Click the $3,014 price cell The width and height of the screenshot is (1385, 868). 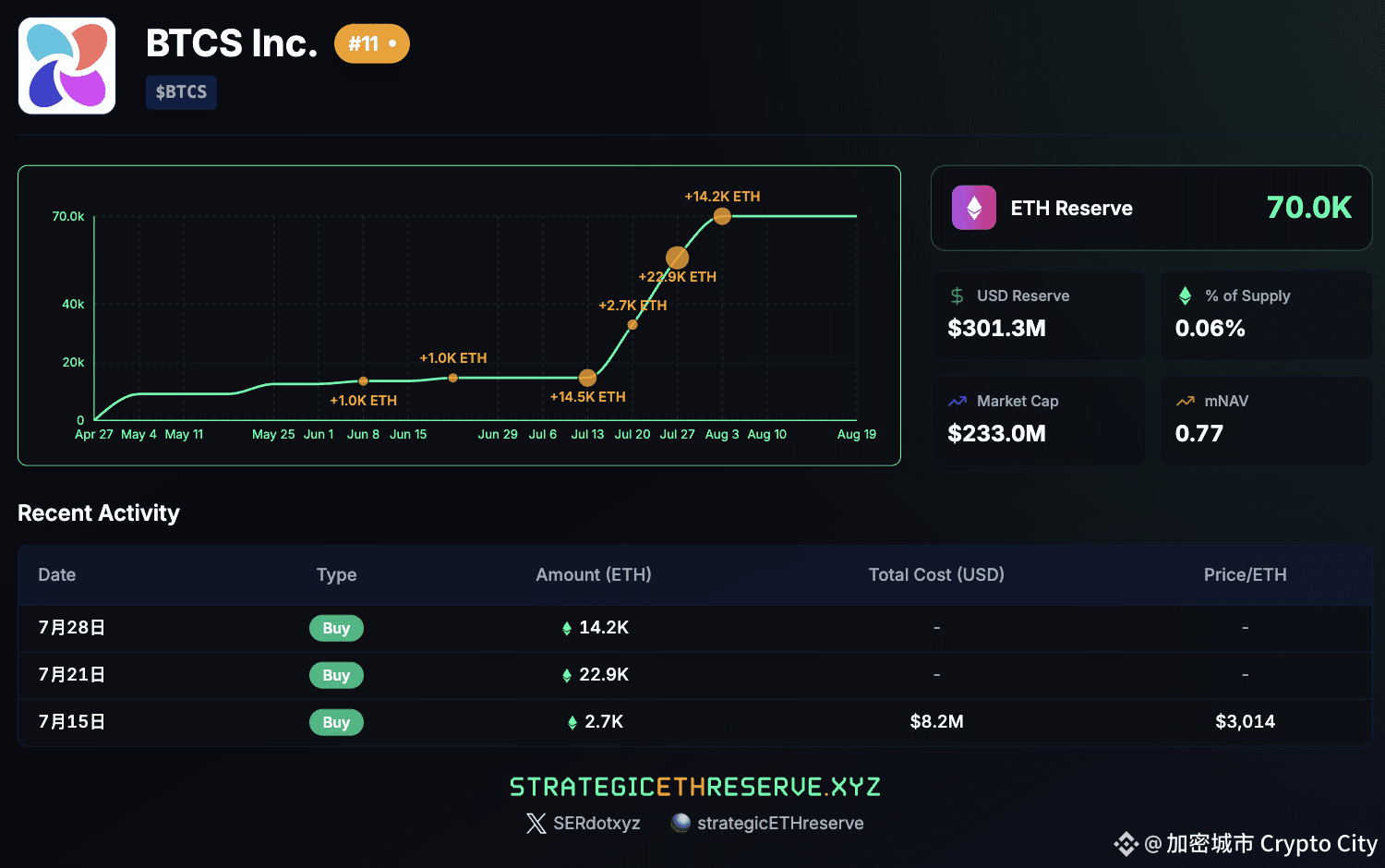click(x=1245, y=722)
